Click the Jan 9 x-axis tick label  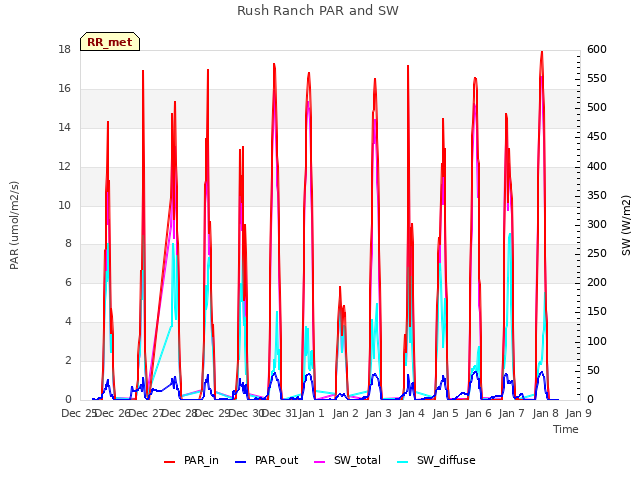pos(578,413)
